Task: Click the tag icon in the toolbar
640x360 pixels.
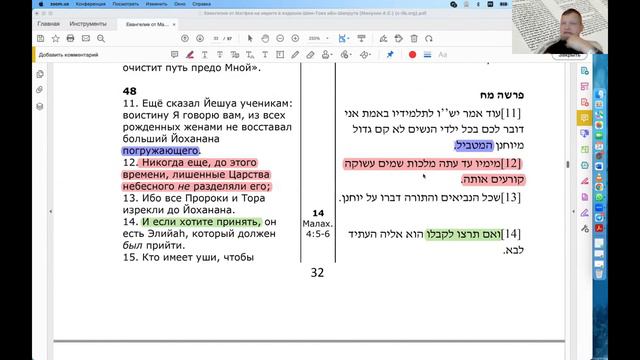Action: coord(399,38)
